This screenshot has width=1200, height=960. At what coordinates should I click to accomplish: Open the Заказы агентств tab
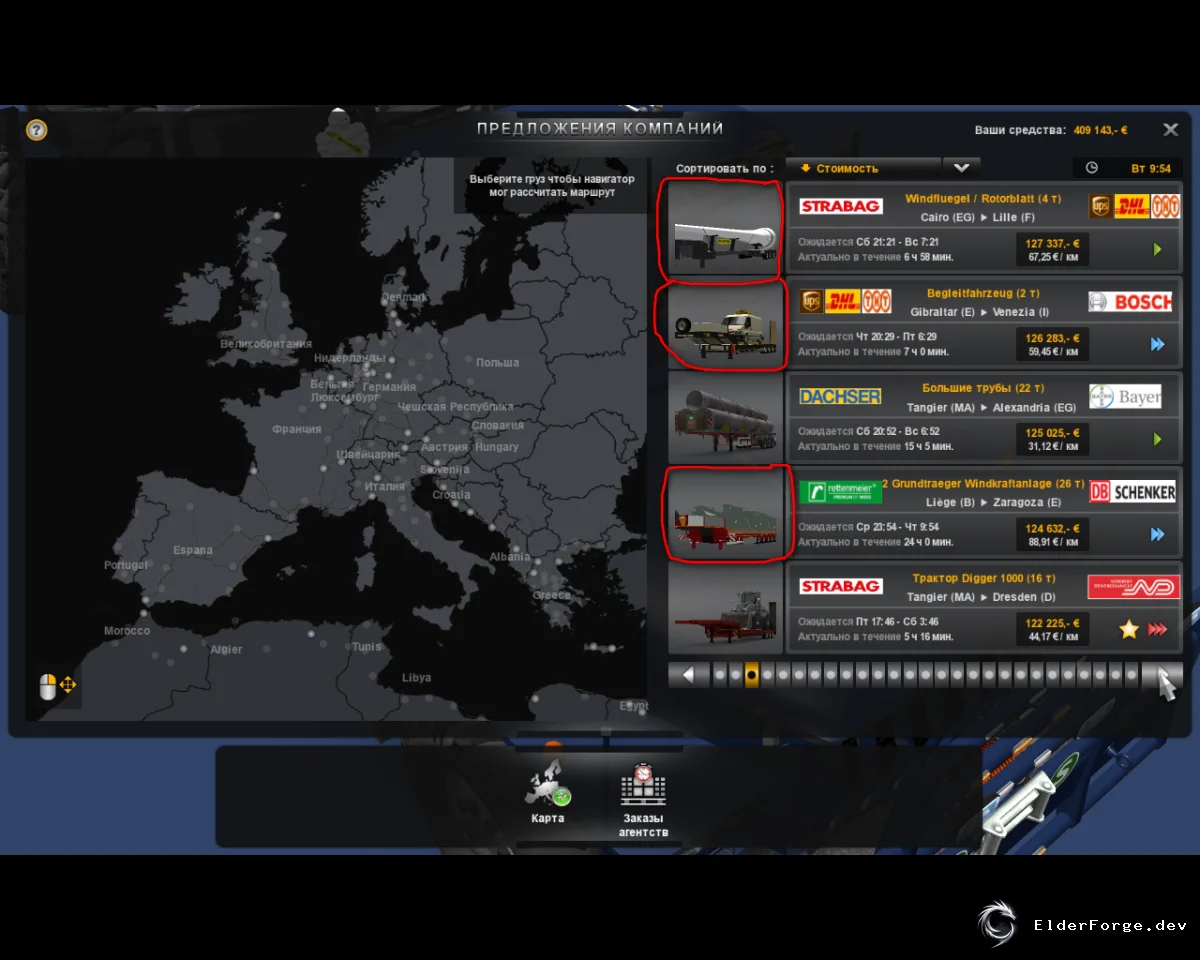643,802
